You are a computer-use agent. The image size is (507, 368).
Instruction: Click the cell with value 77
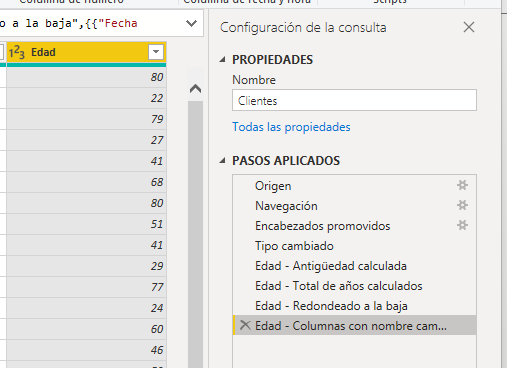[86, 287]
